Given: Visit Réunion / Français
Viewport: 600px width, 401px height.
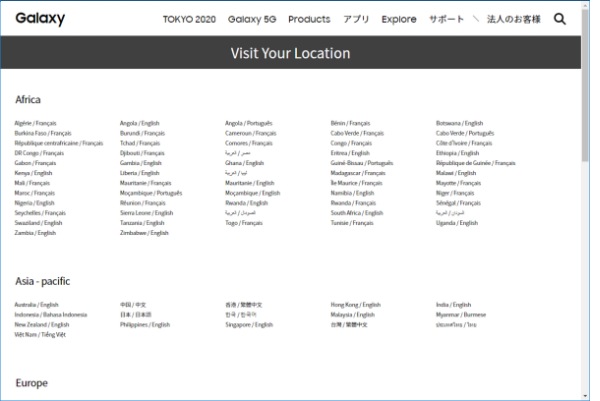Looking at the screenshot, I should click(142, 203).
